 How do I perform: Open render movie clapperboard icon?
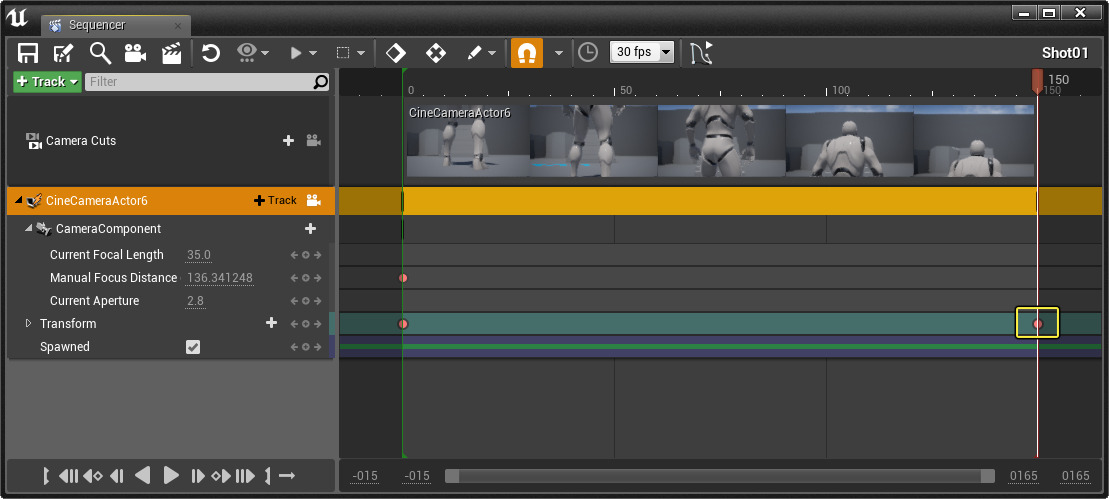(171, 53)
